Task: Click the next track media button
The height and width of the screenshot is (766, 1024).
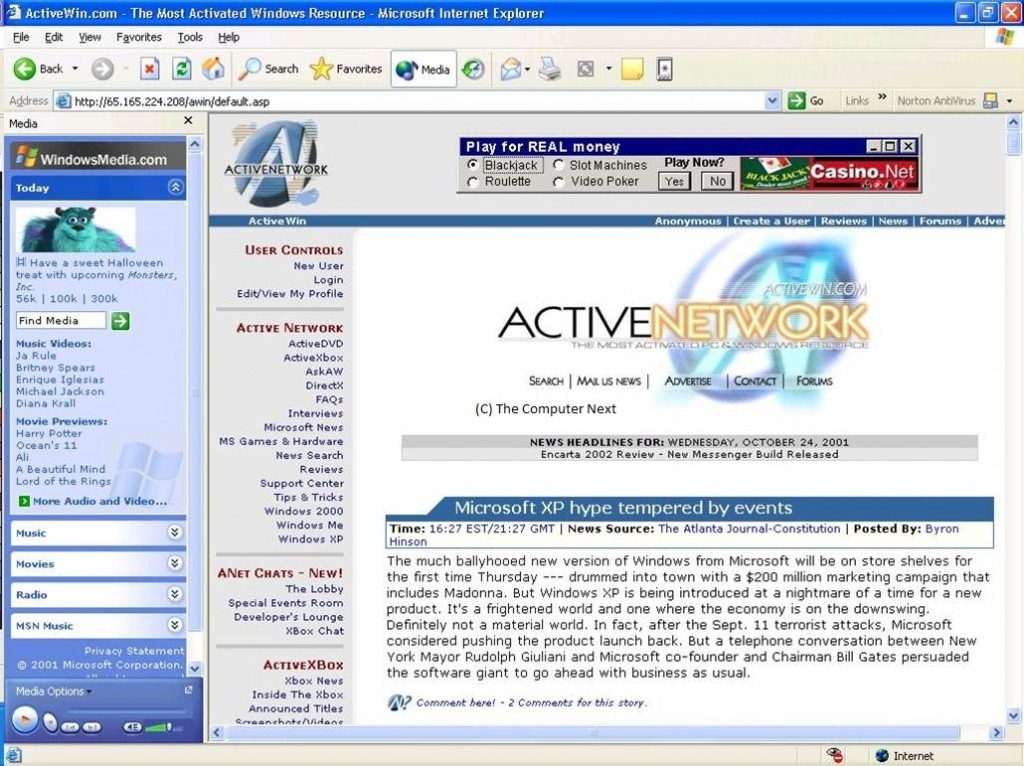Action: tap(92, 727)
